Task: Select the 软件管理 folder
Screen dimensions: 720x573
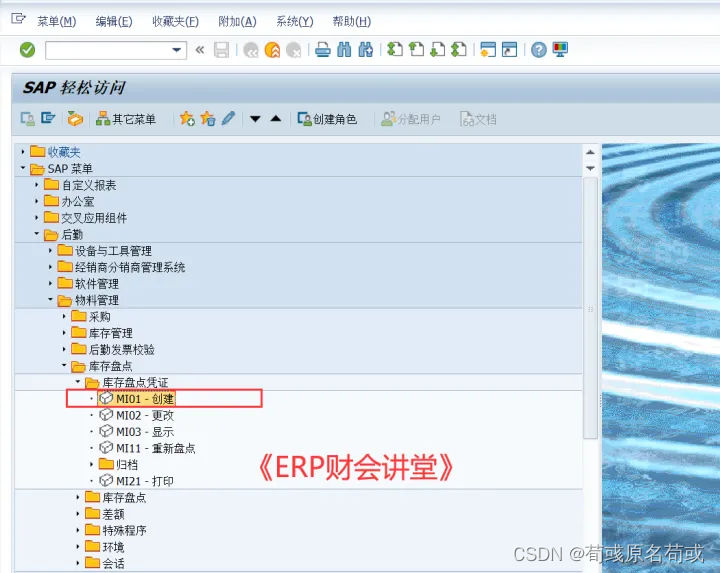Action: point(89,284)
